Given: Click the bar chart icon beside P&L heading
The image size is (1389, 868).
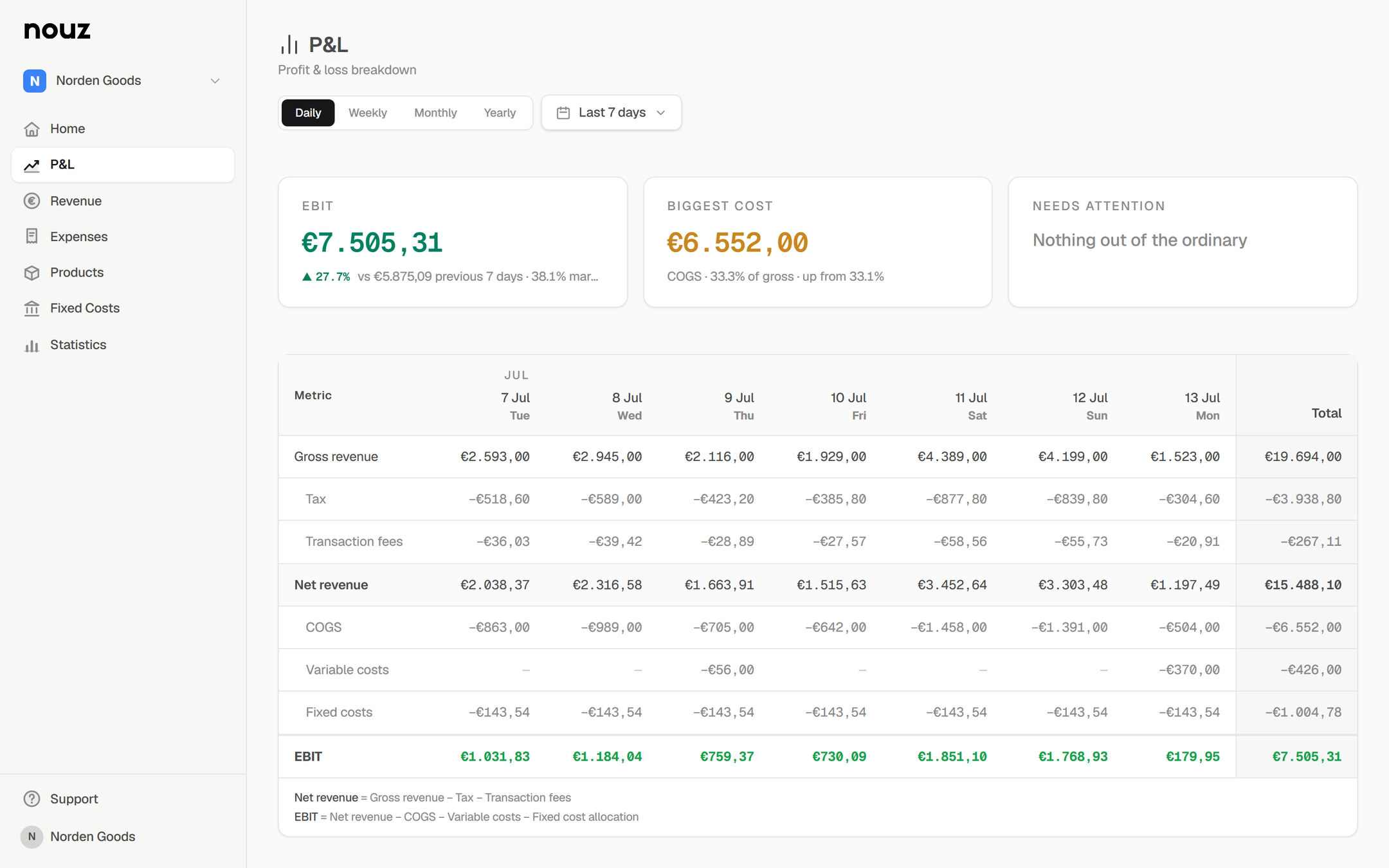Looking at the screenshot, I should click(x=289, y=44).
